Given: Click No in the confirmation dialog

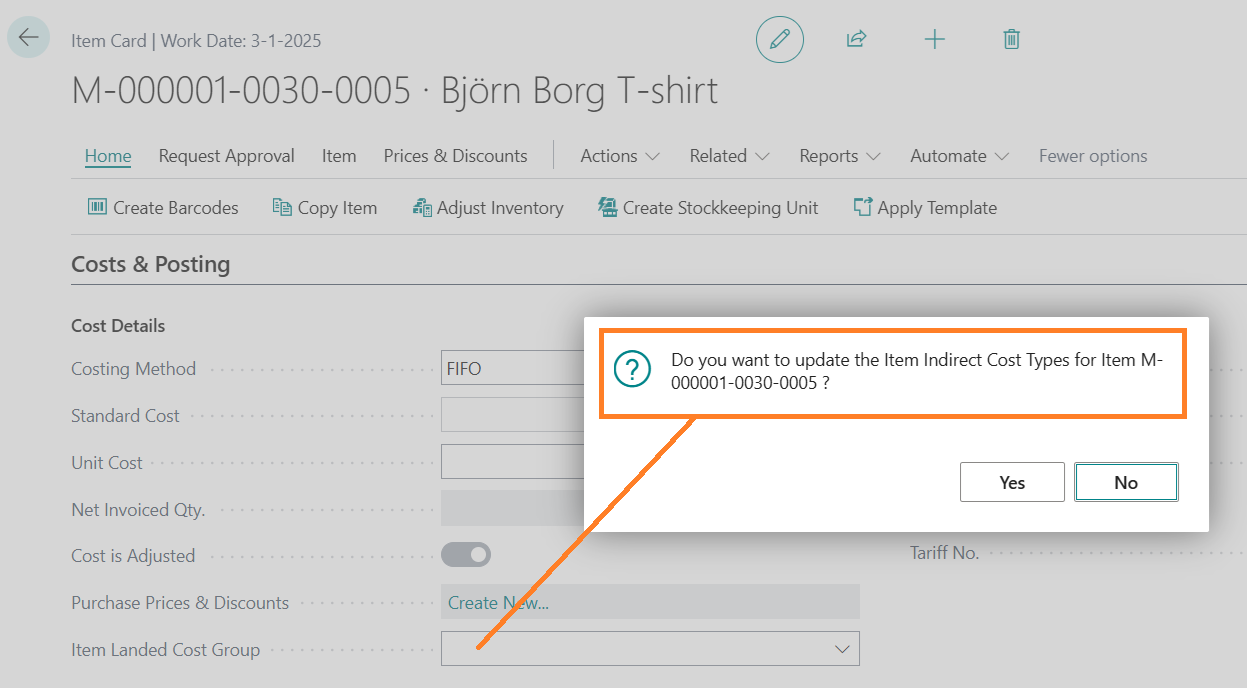Looking at the screenshot, I should click(x=1126, y=482).
